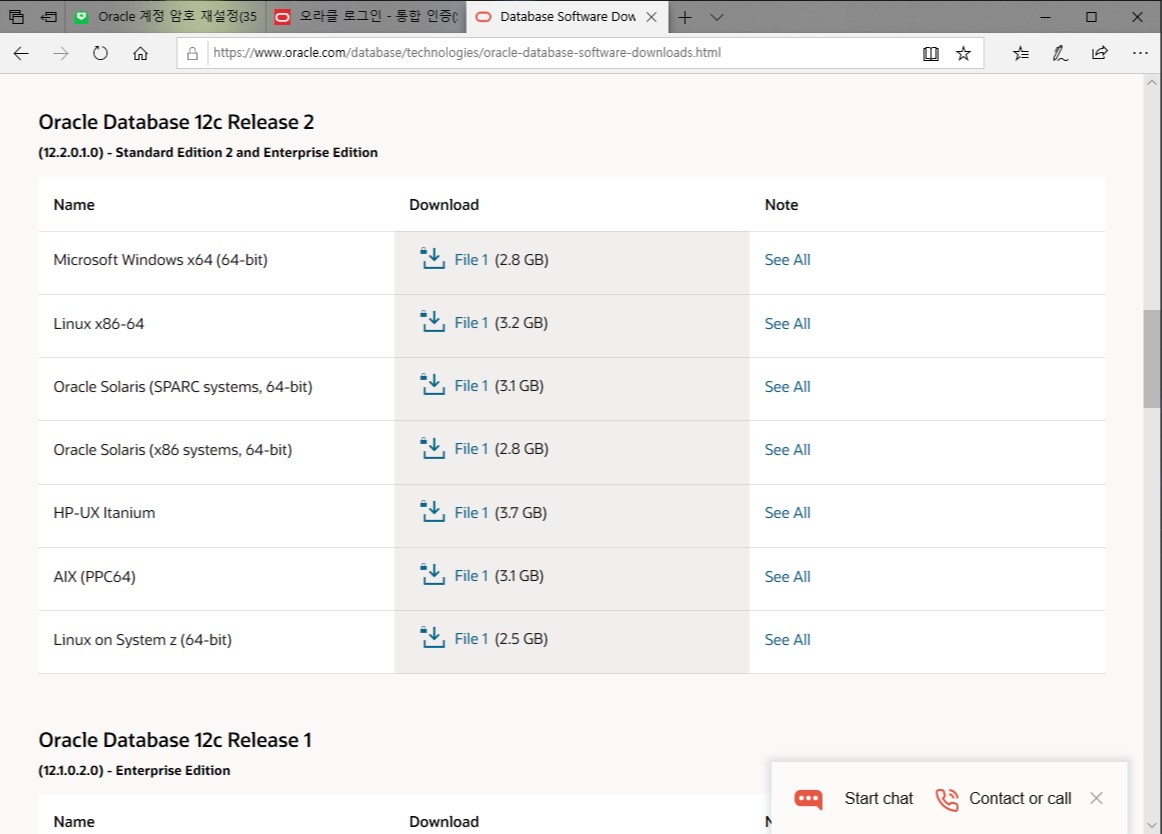The height and width of the screenshot is (834, 1162).
Task: Download File 1 for Linux x86-64
Action: (x=471, y=322)
